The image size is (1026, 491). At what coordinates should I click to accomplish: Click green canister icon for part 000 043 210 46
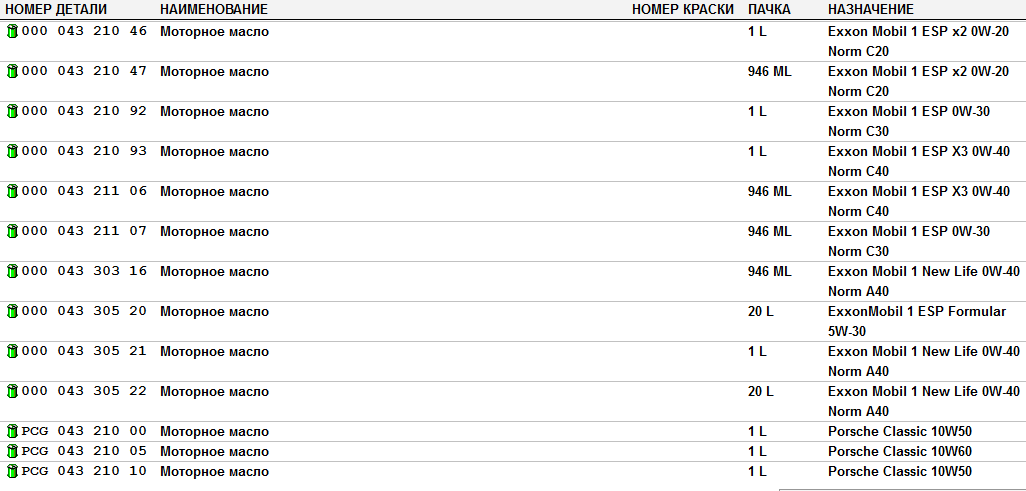[12, 31]
